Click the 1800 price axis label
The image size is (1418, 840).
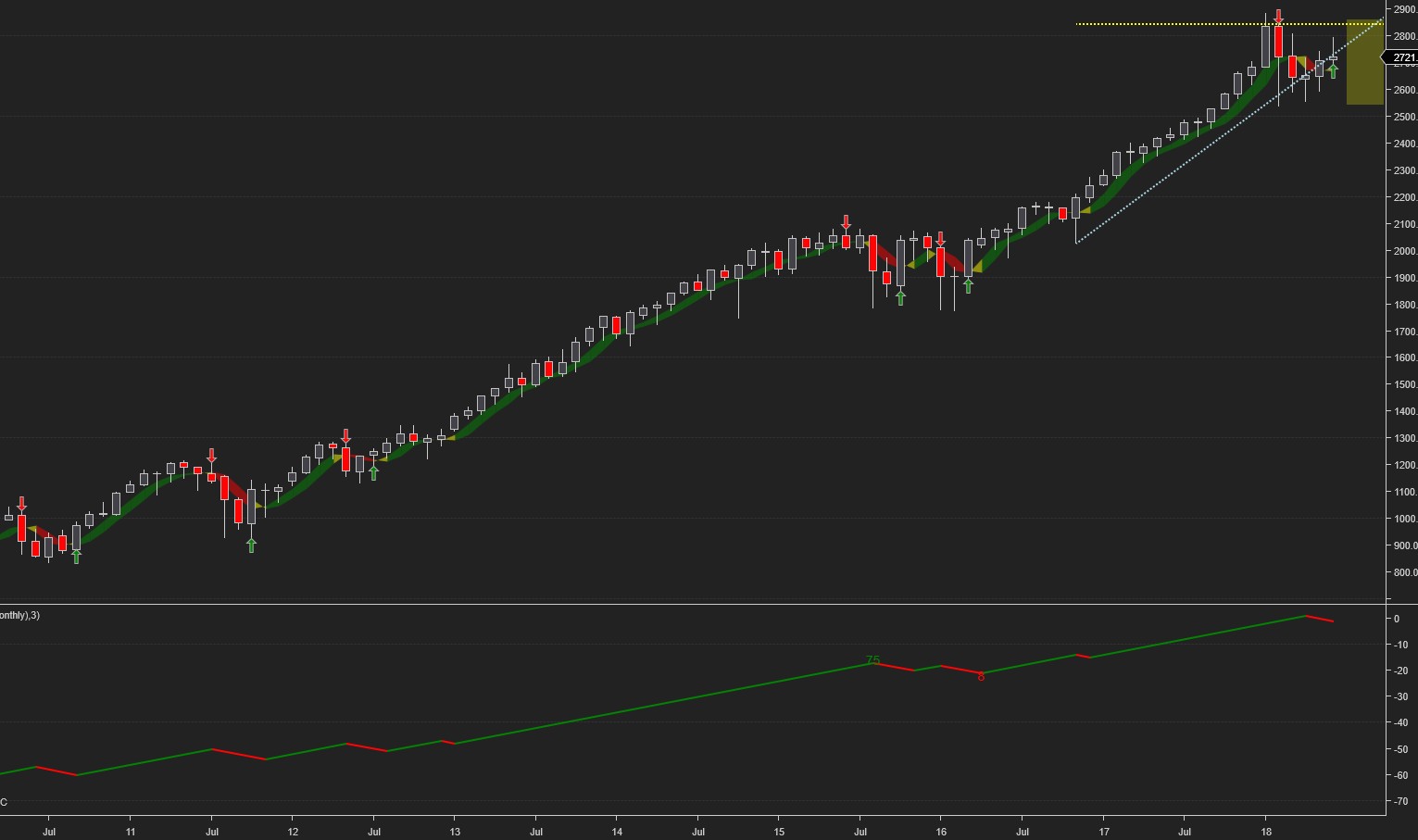1404,305
